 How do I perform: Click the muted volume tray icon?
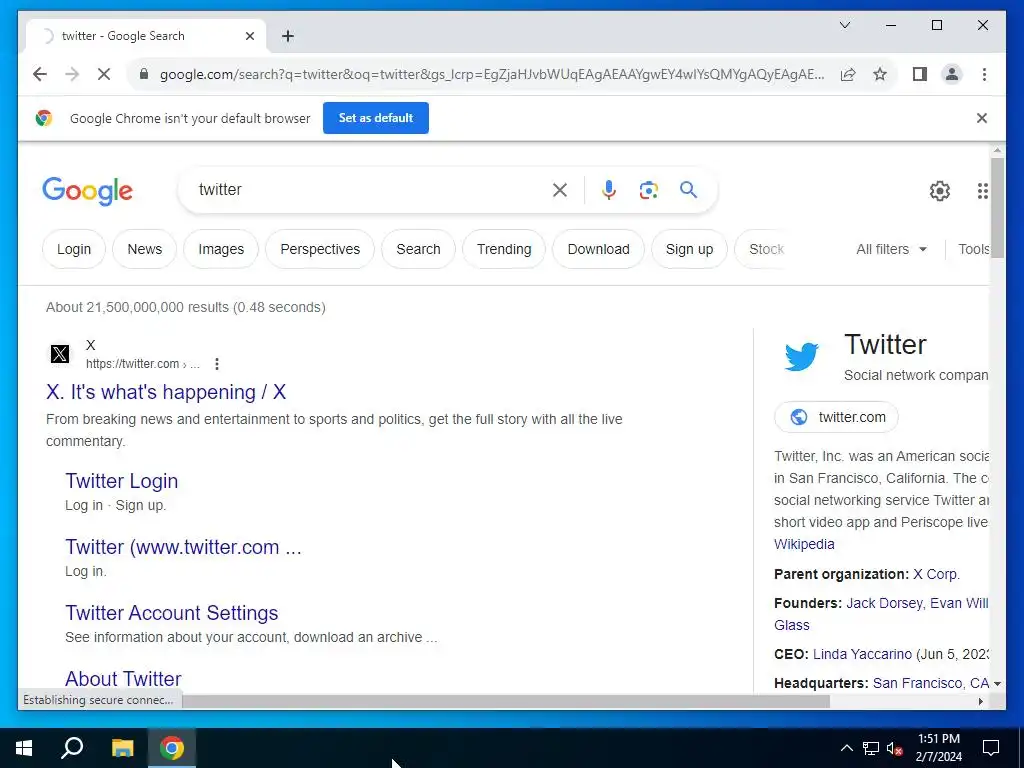click(894, 748)
